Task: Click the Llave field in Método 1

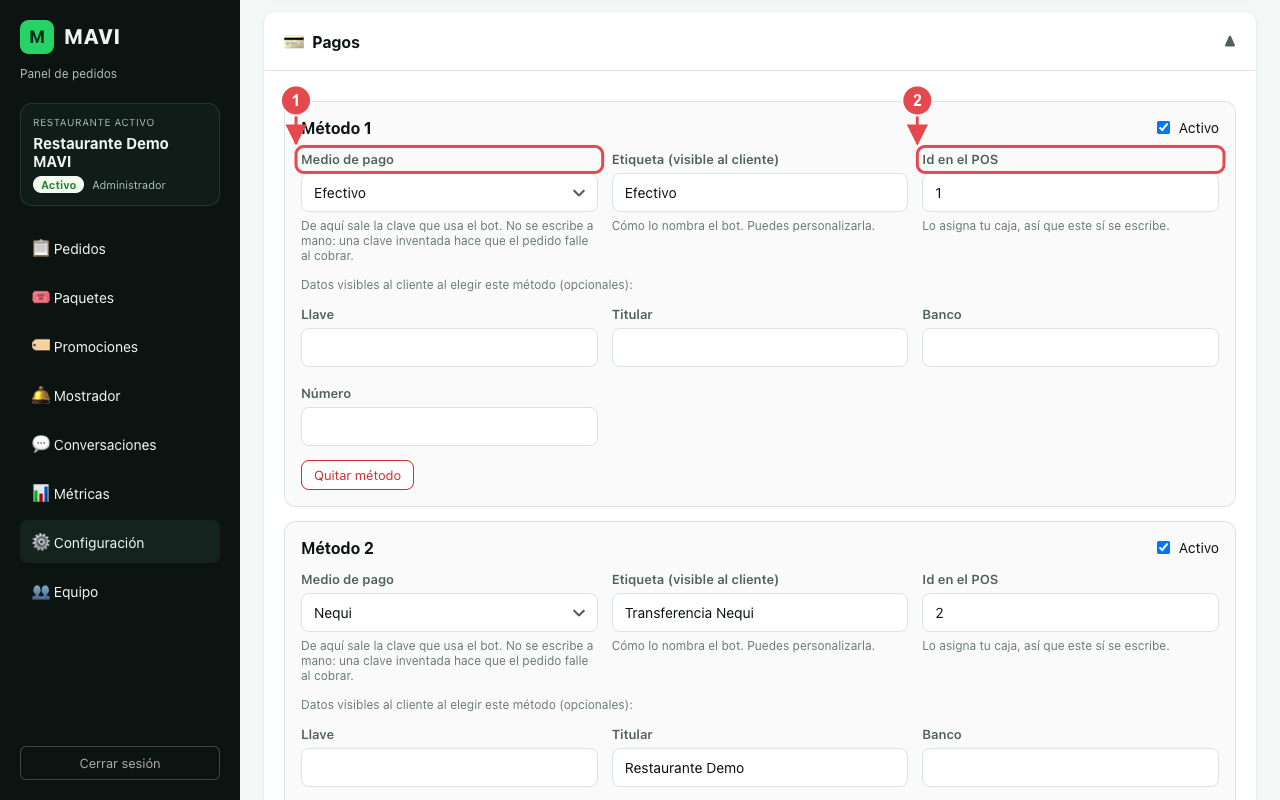Action: point(449,347)
